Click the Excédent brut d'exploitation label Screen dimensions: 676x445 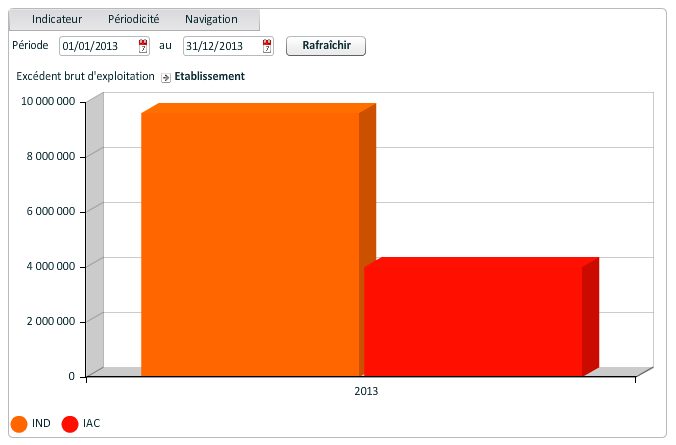click(x=85, y=76)
